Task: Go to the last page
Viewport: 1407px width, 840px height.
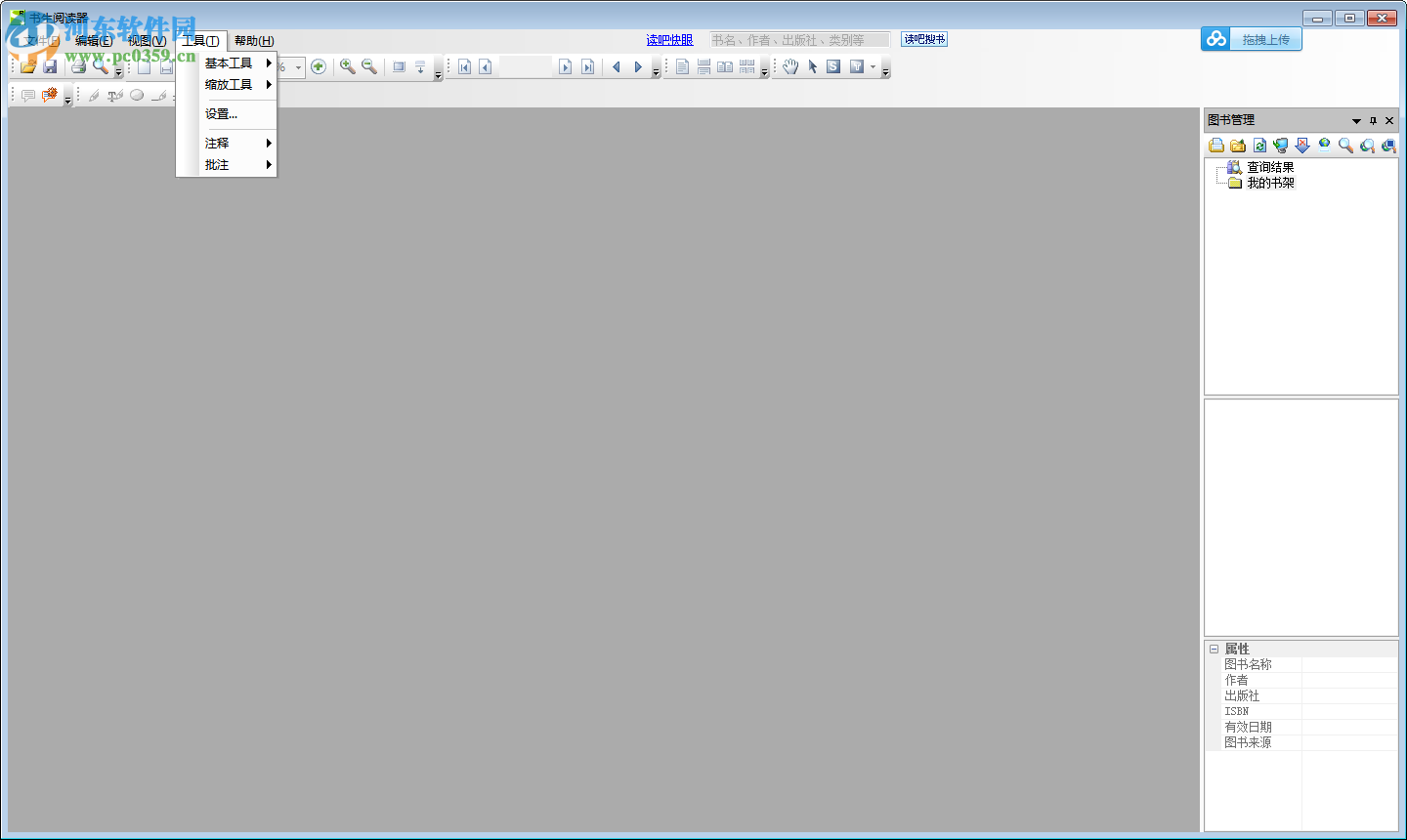Action: point(587,66)
